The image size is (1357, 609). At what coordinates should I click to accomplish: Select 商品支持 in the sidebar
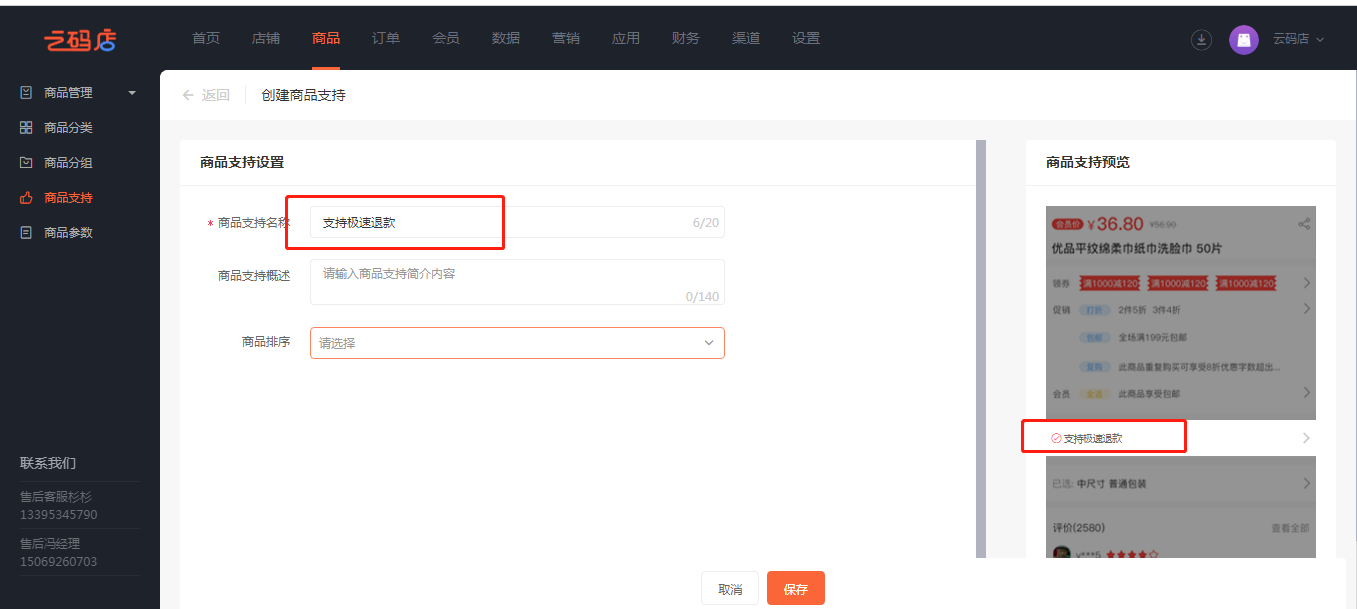pos(68,198)
